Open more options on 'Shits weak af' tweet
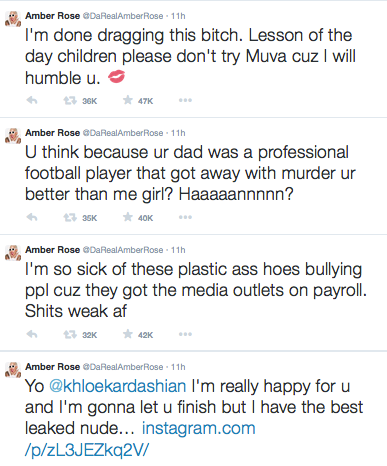387x466 pixels. tap(185, 334)
